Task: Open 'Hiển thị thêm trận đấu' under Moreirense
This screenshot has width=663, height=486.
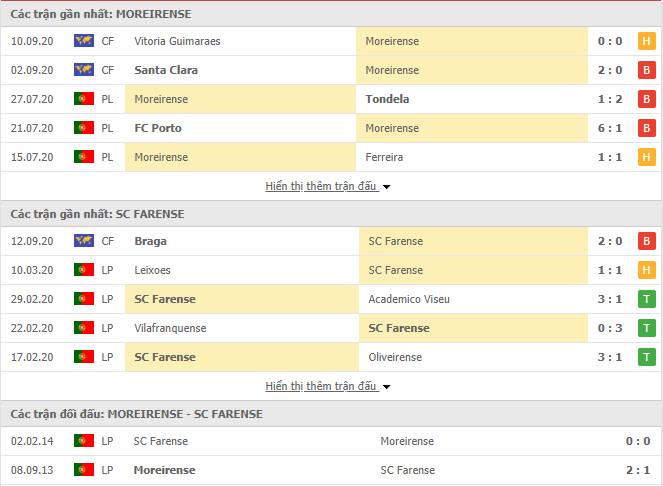Action: (321, 186)
